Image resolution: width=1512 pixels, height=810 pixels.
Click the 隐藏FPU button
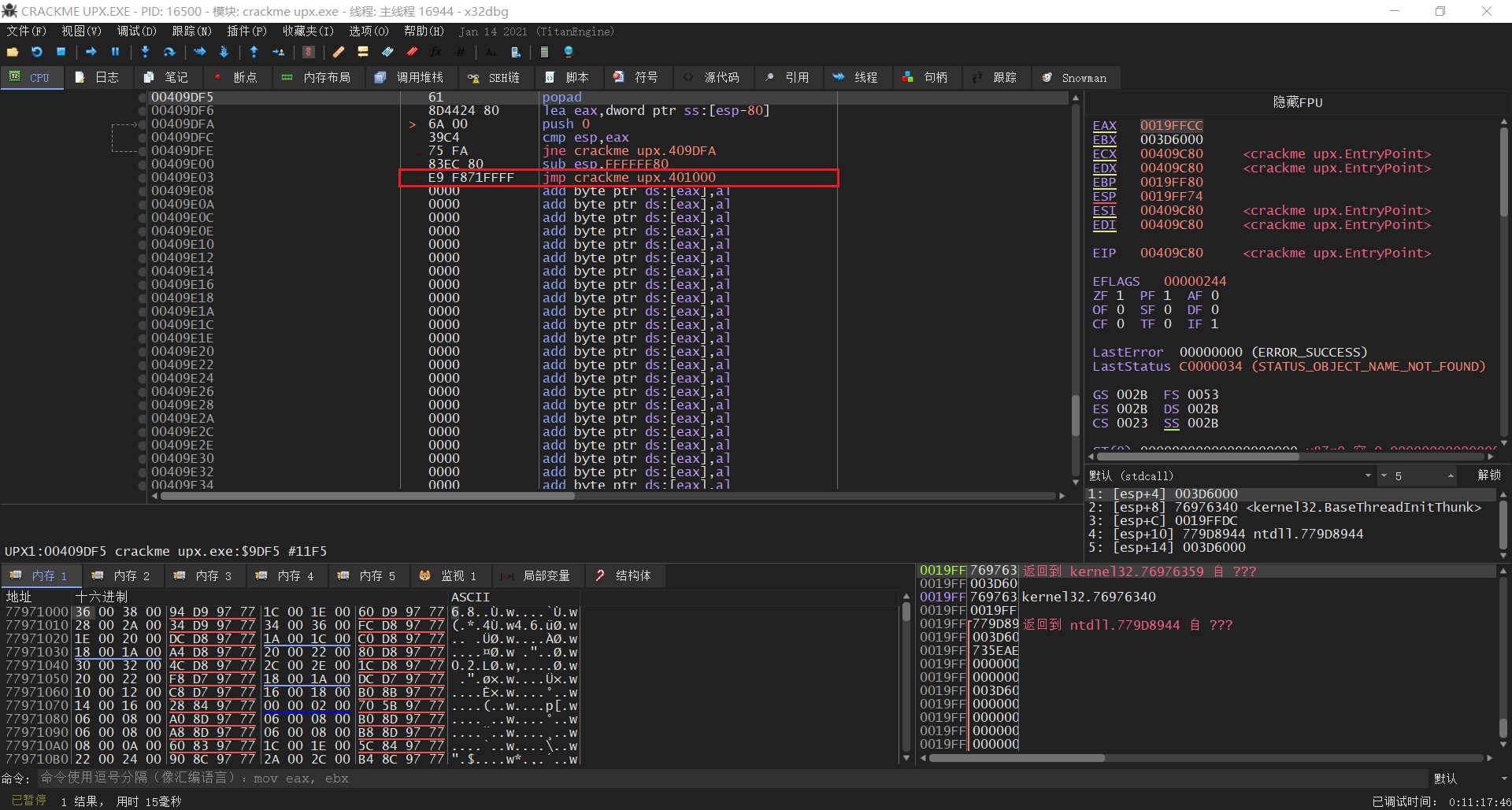click(1297, 102)
